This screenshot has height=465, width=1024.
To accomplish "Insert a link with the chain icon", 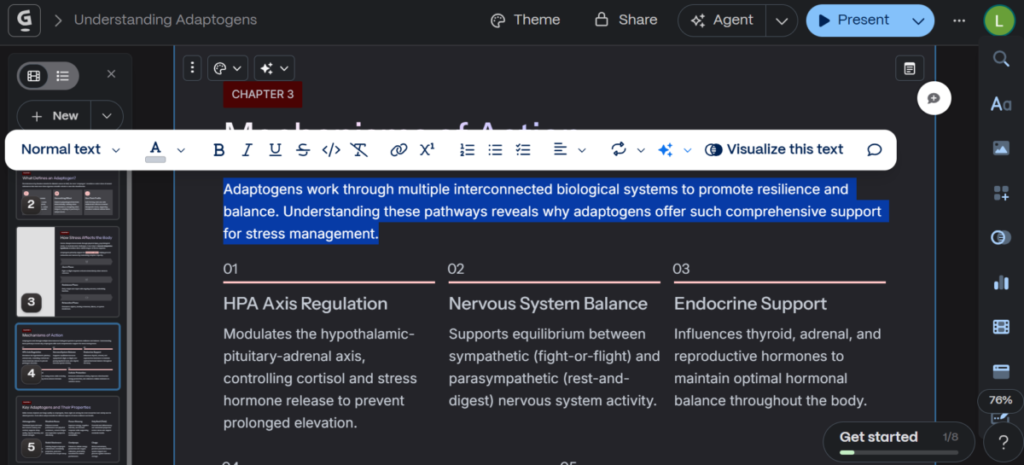I will point(398,150).
